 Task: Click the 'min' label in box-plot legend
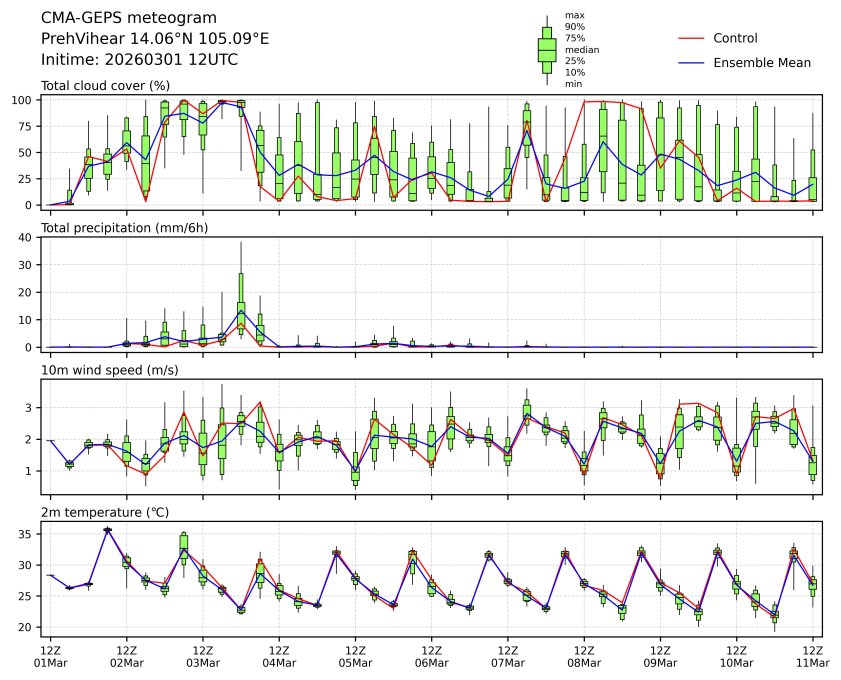(x=573, y=84)
